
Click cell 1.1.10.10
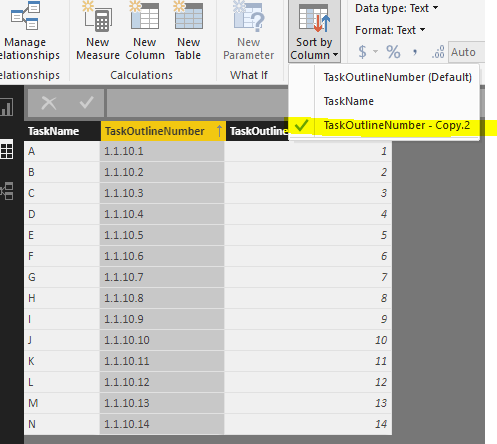tap(162, 340)
